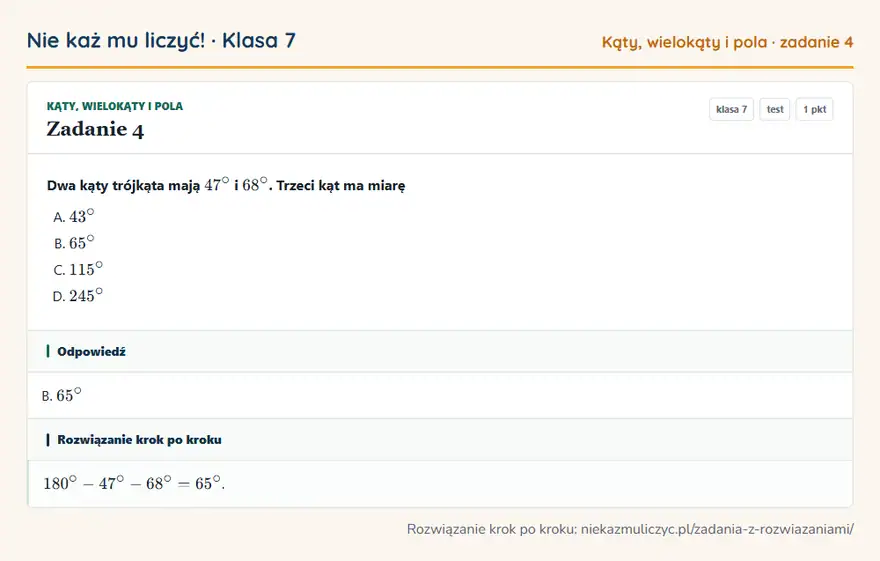Click the '1 pkt' tag

814,109
